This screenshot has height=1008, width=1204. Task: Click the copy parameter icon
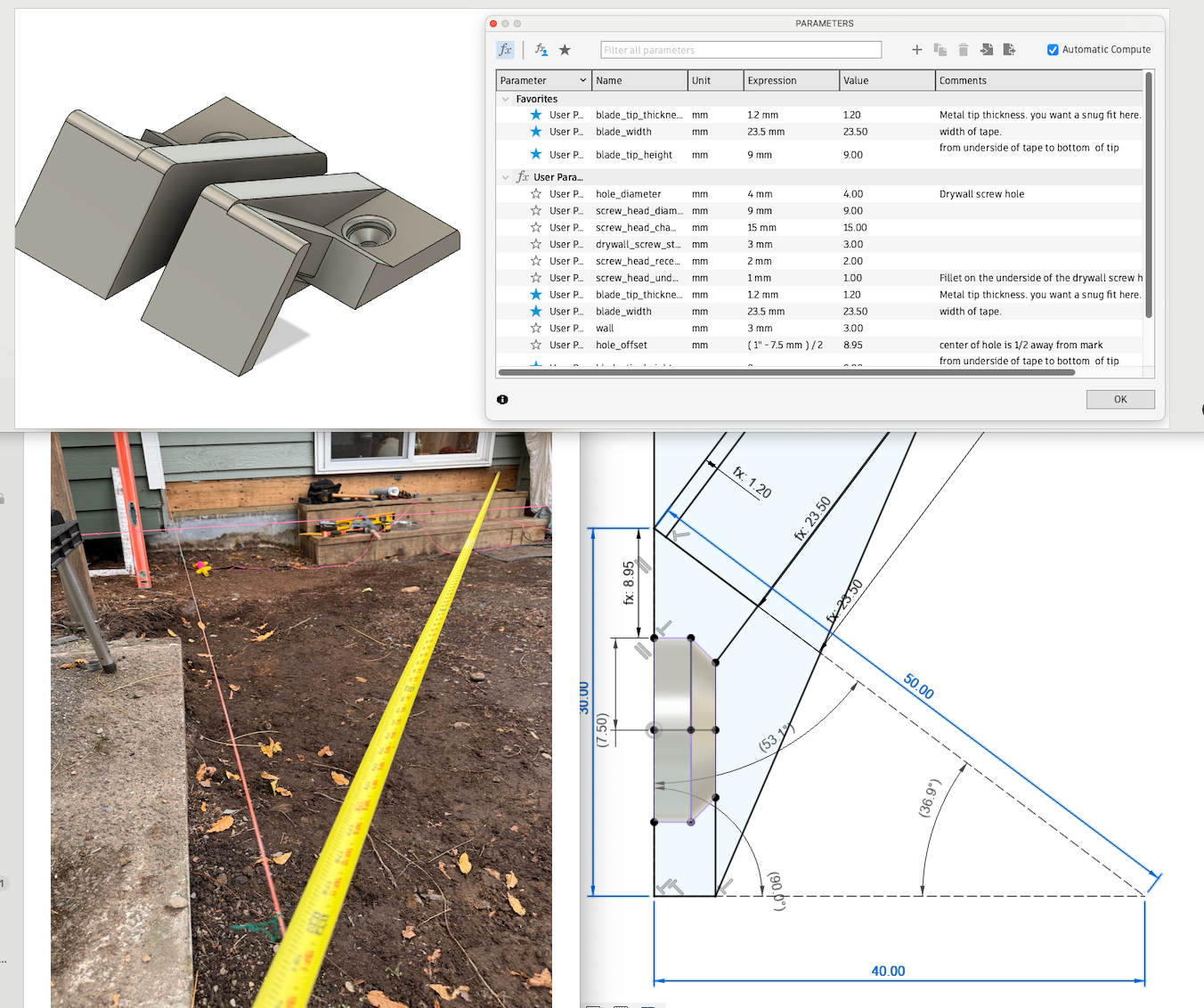(x=940, y=50)
